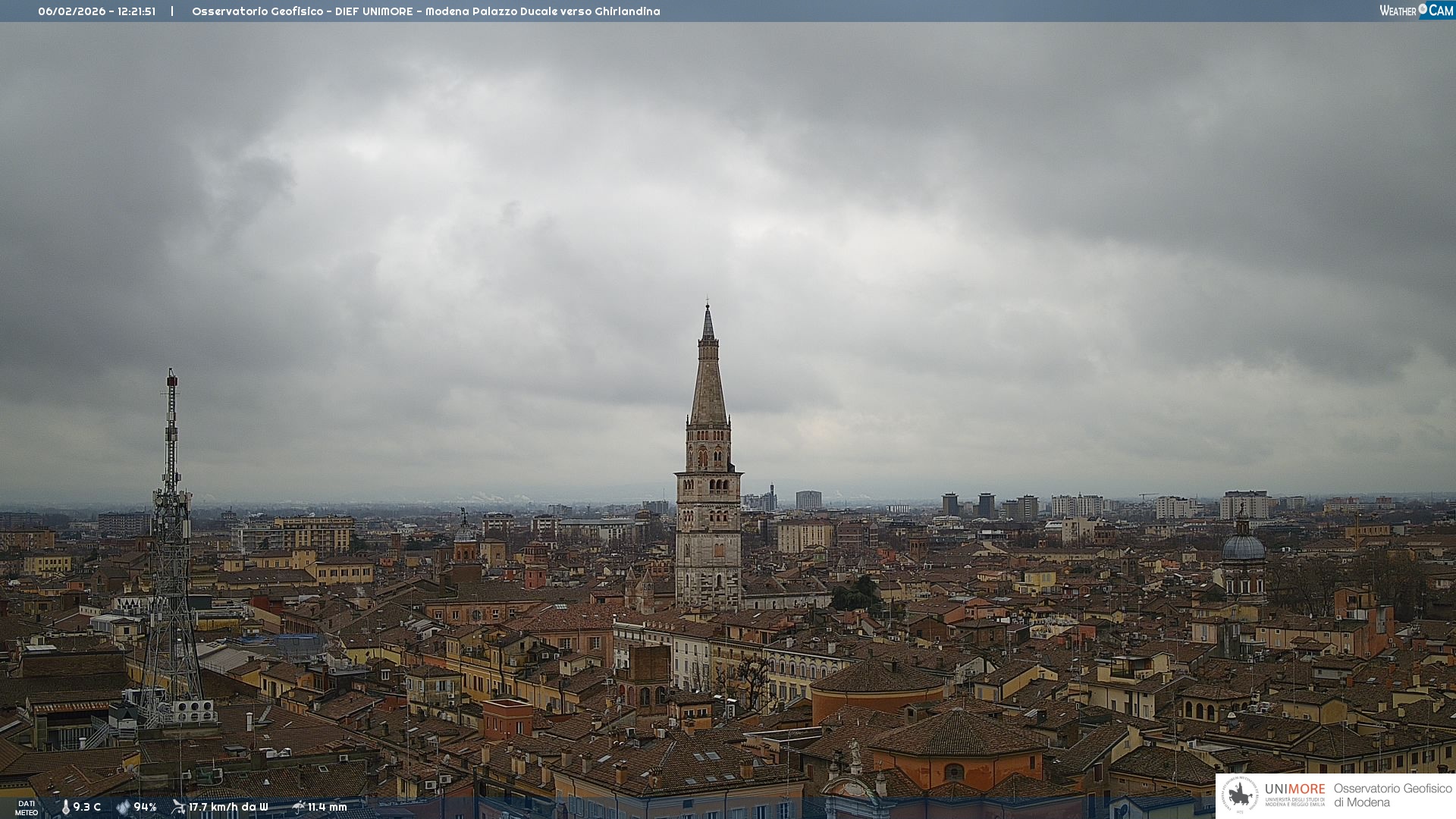
Task: Click the 9.3 C temperature reading
Action: click(x=86, y=808)
